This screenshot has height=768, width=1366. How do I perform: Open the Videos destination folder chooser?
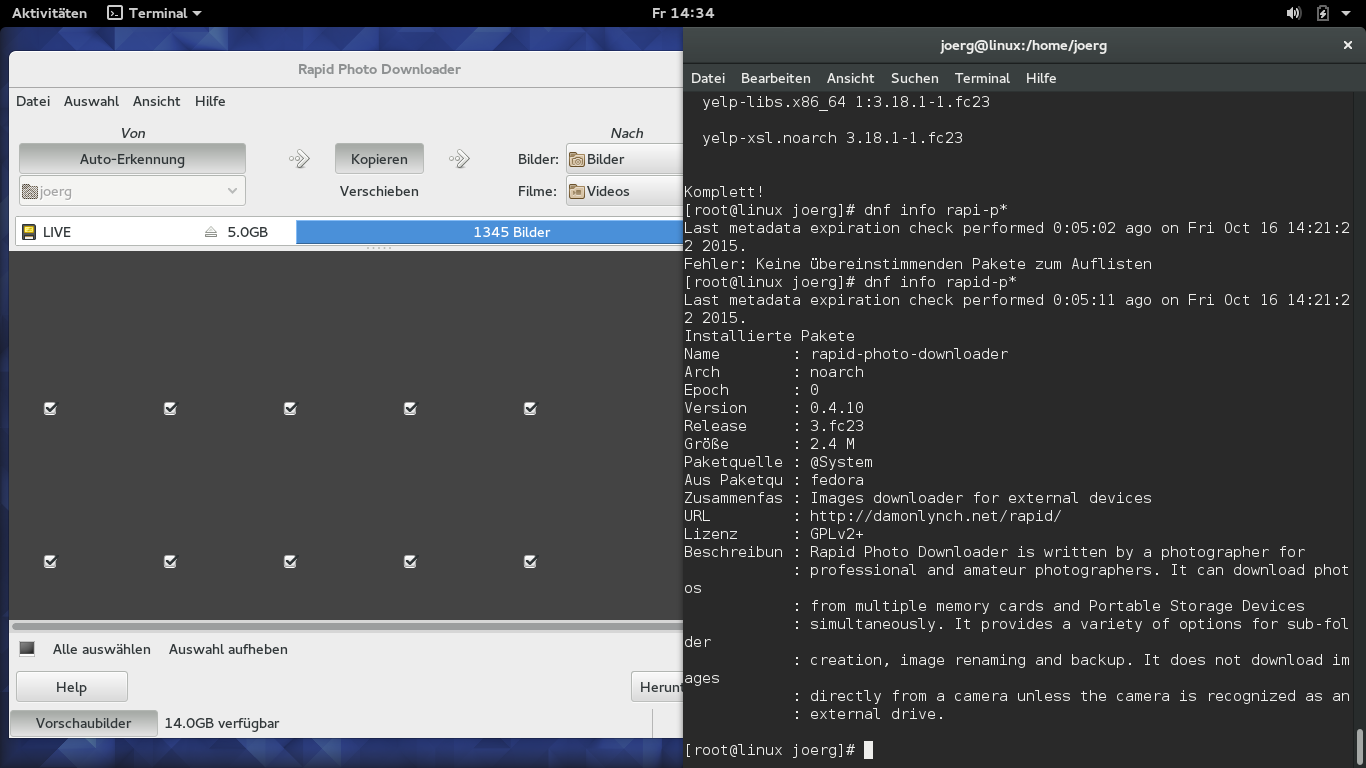(624, 191)
